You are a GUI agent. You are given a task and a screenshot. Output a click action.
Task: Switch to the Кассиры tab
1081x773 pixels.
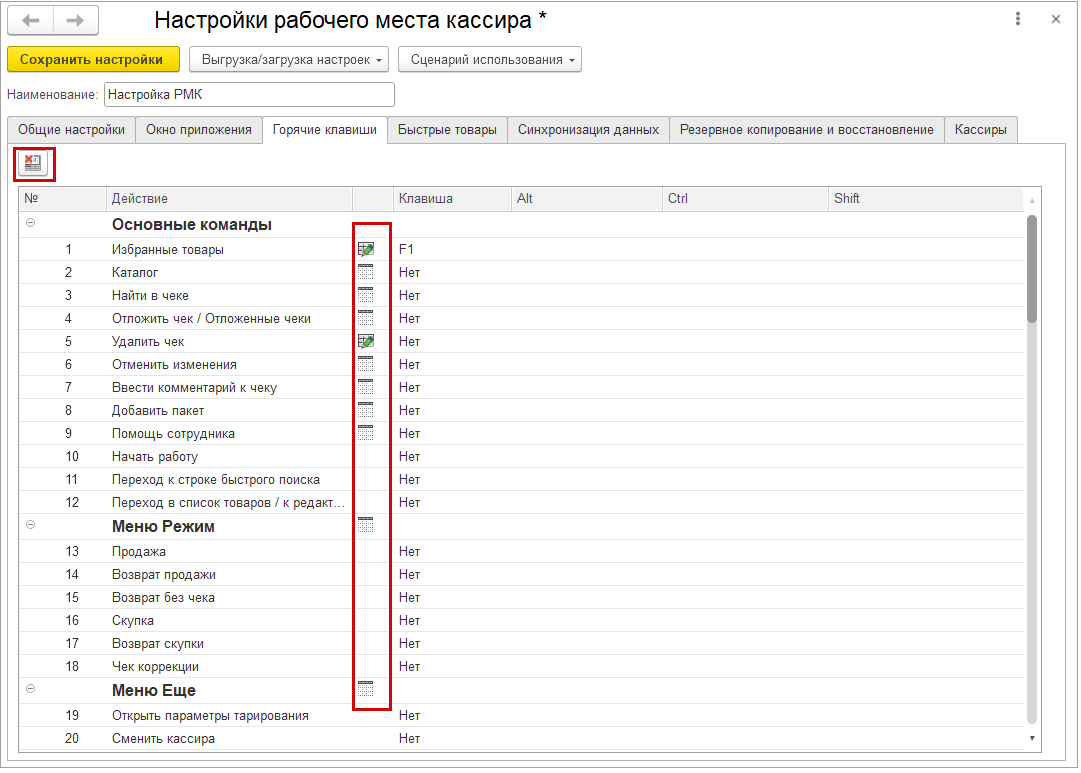(x=980, y=130)
